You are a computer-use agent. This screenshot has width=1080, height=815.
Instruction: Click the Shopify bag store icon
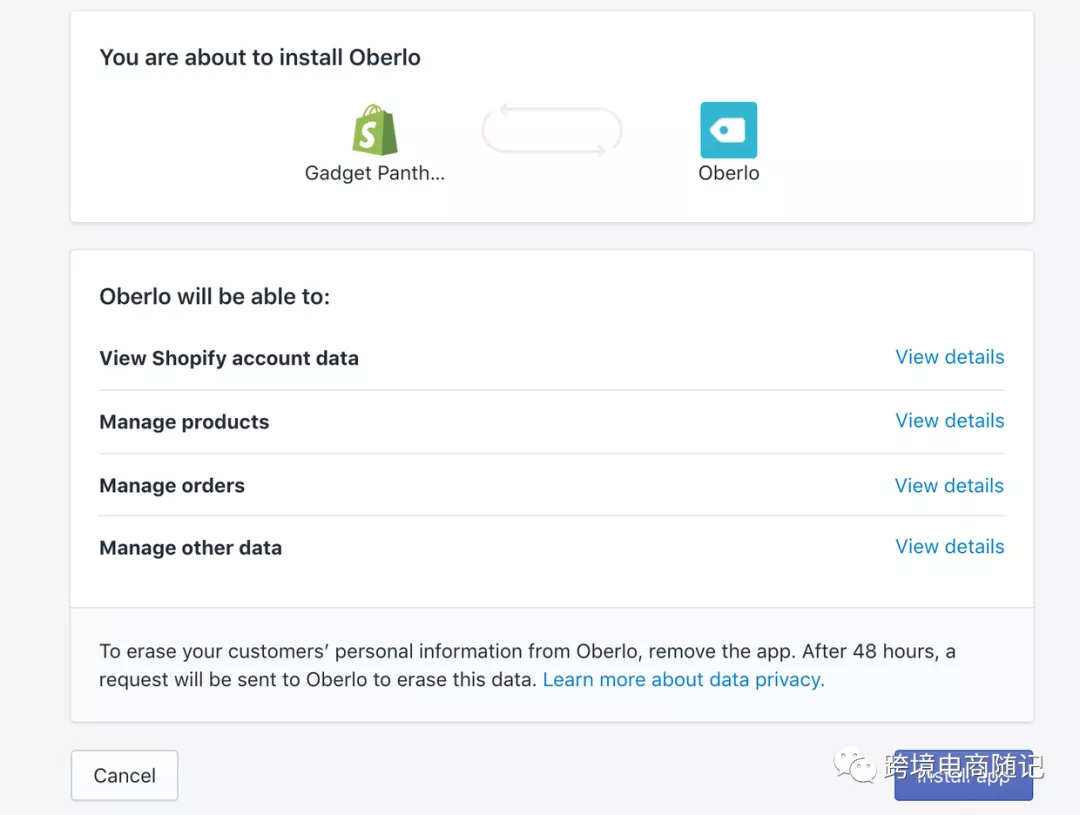[x=375, y=130]
